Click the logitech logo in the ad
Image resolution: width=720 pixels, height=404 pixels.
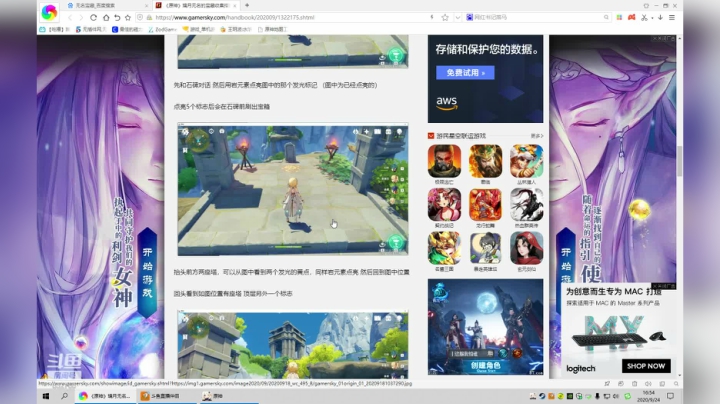pos(581,368)
